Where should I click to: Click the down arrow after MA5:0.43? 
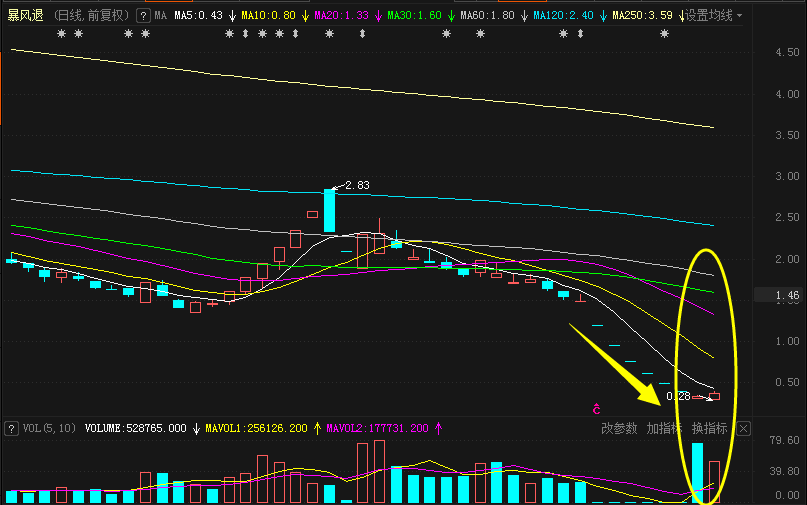tap(232, 16)
